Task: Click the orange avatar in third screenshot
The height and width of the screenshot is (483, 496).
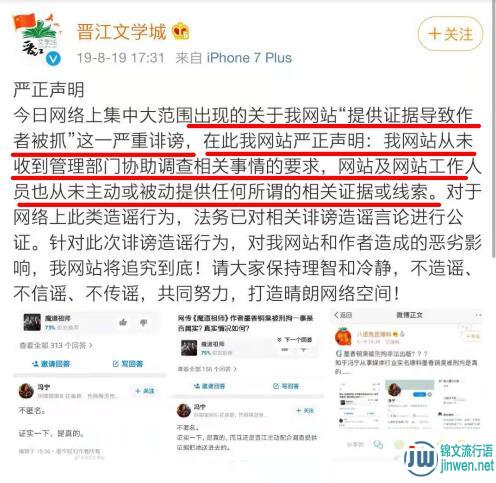Action: (x=343, y=336)
